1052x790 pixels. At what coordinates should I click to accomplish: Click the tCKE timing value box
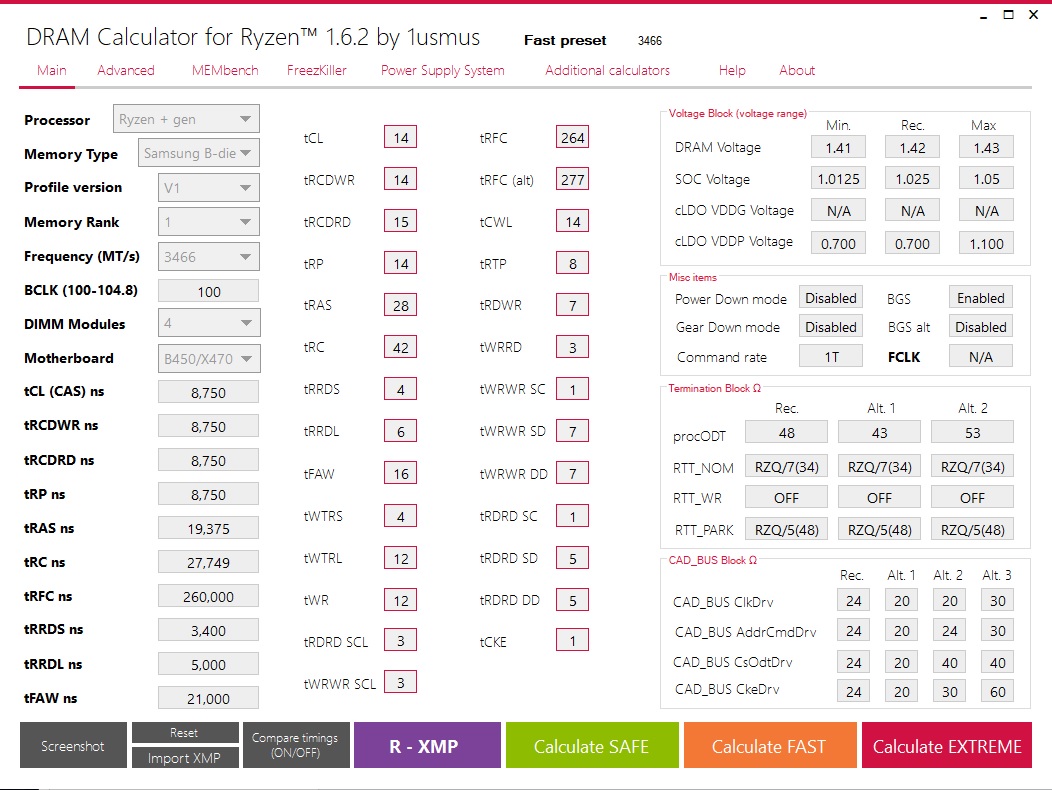coord(572,640)
